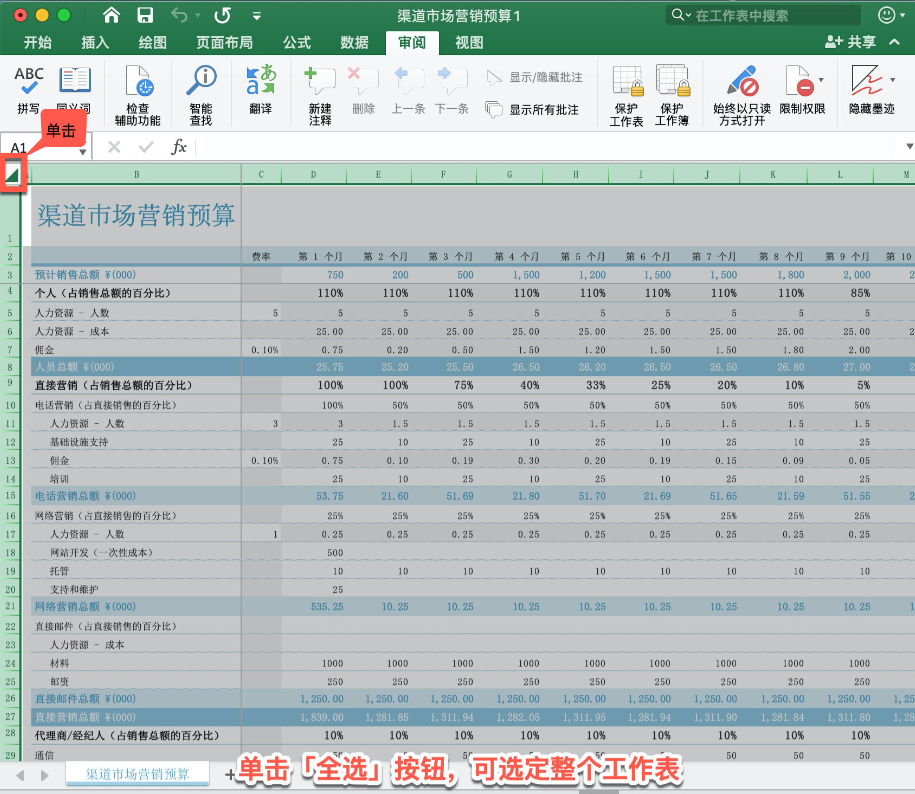Open the fx insert function dialog
Screen dimensions: 915x794
[x=179, y=147]
